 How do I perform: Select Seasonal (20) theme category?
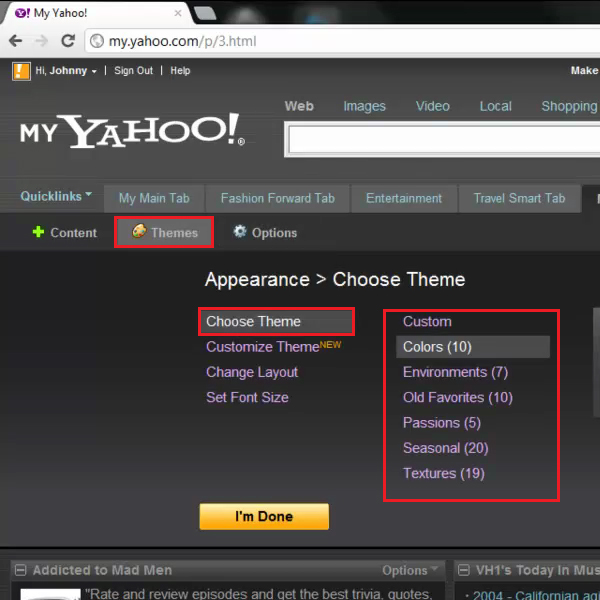[445, 448]
